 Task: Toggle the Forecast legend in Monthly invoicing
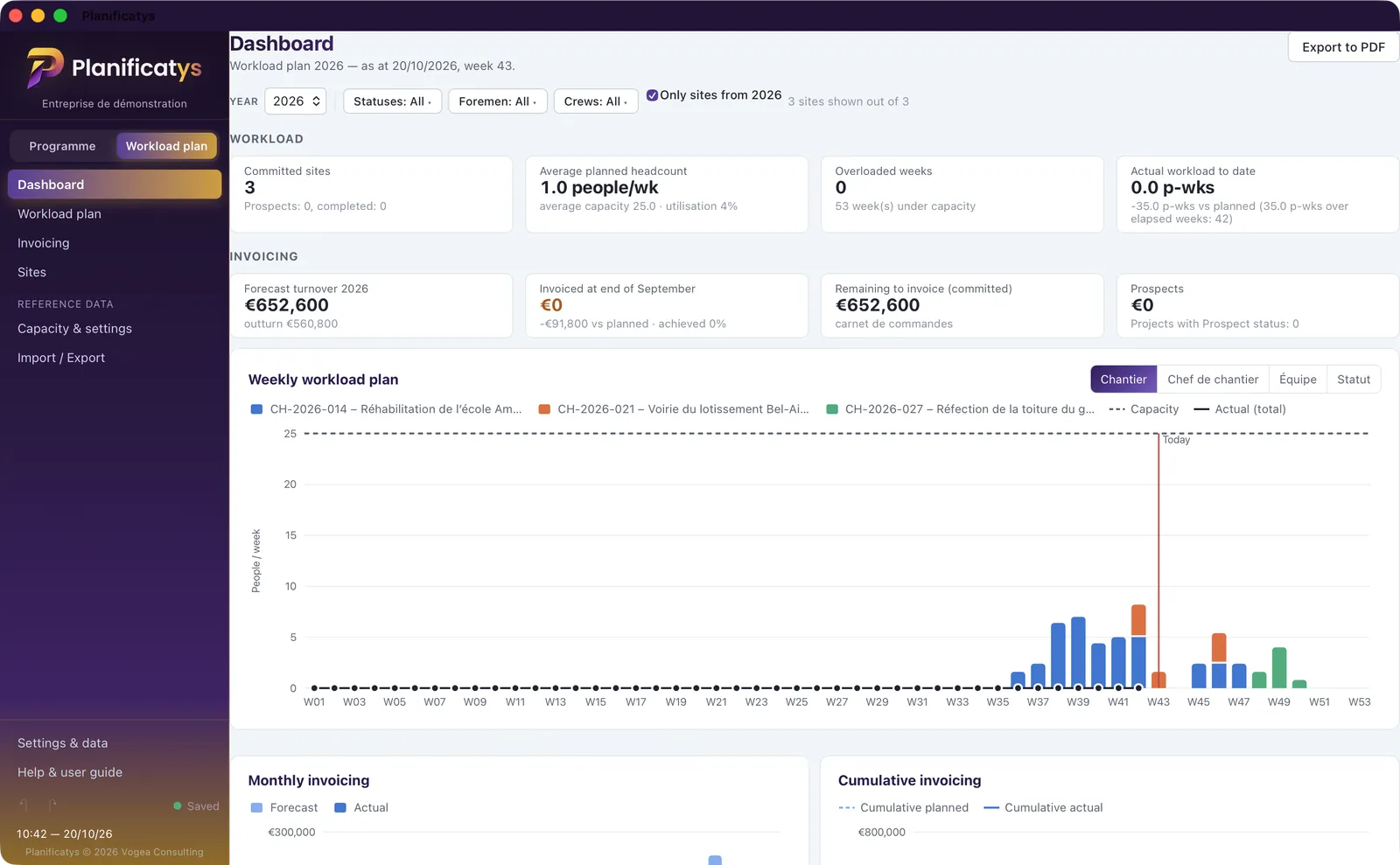tap(284, 808)
